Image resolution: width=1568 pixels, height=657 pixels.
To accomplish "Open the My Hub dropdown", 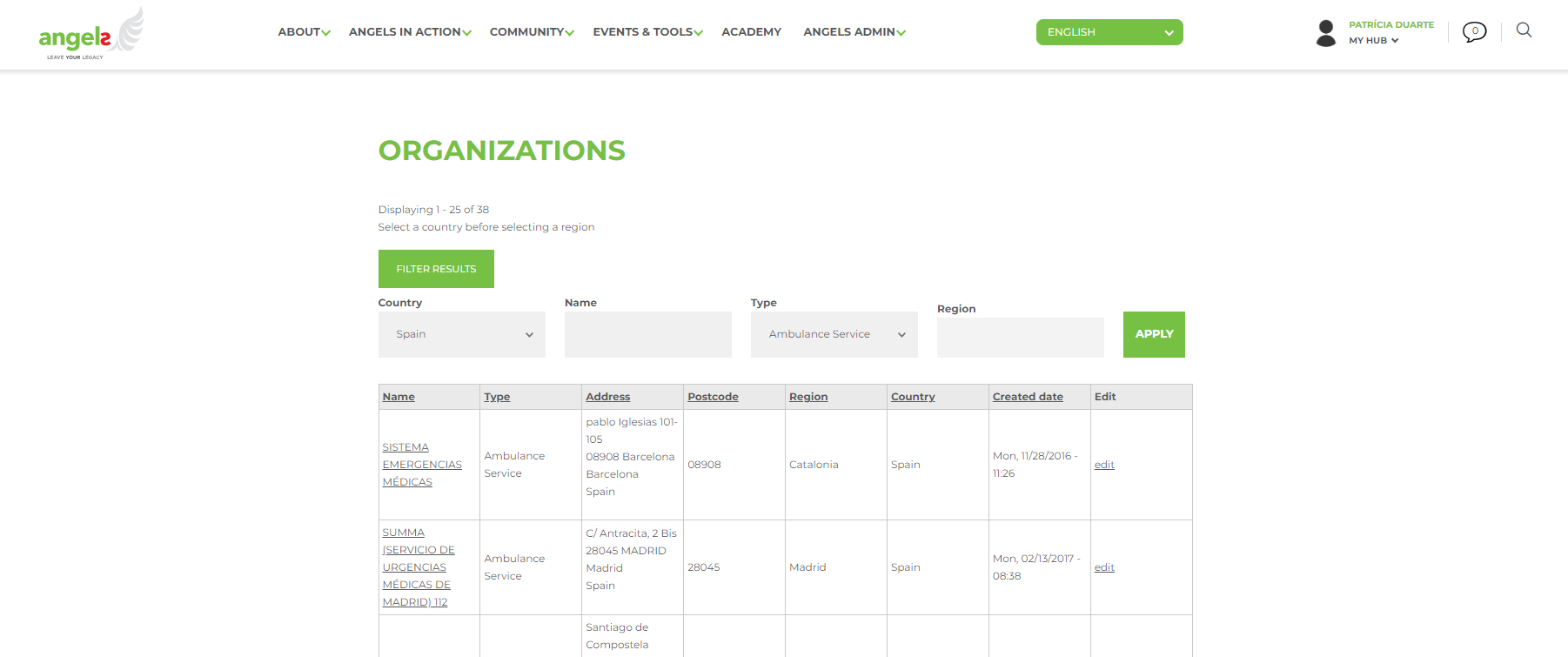I will (x=1373, y=41).
